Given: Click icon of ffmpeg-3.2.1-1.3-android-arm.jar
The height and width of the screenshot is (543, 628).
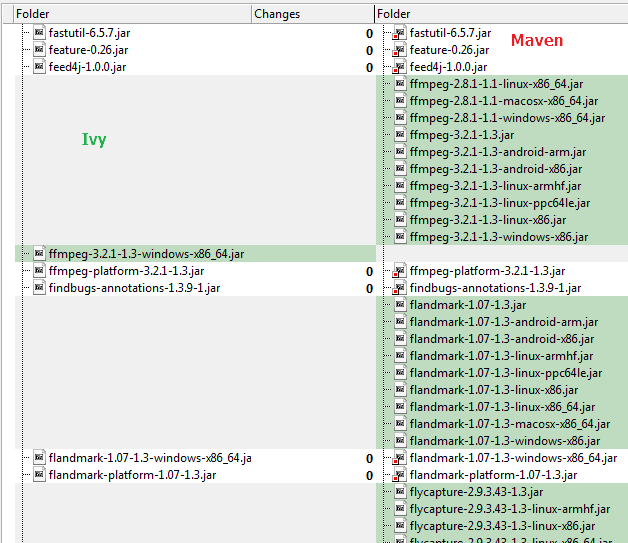Looking at the screenshot, I should click(x=400, y=152).
